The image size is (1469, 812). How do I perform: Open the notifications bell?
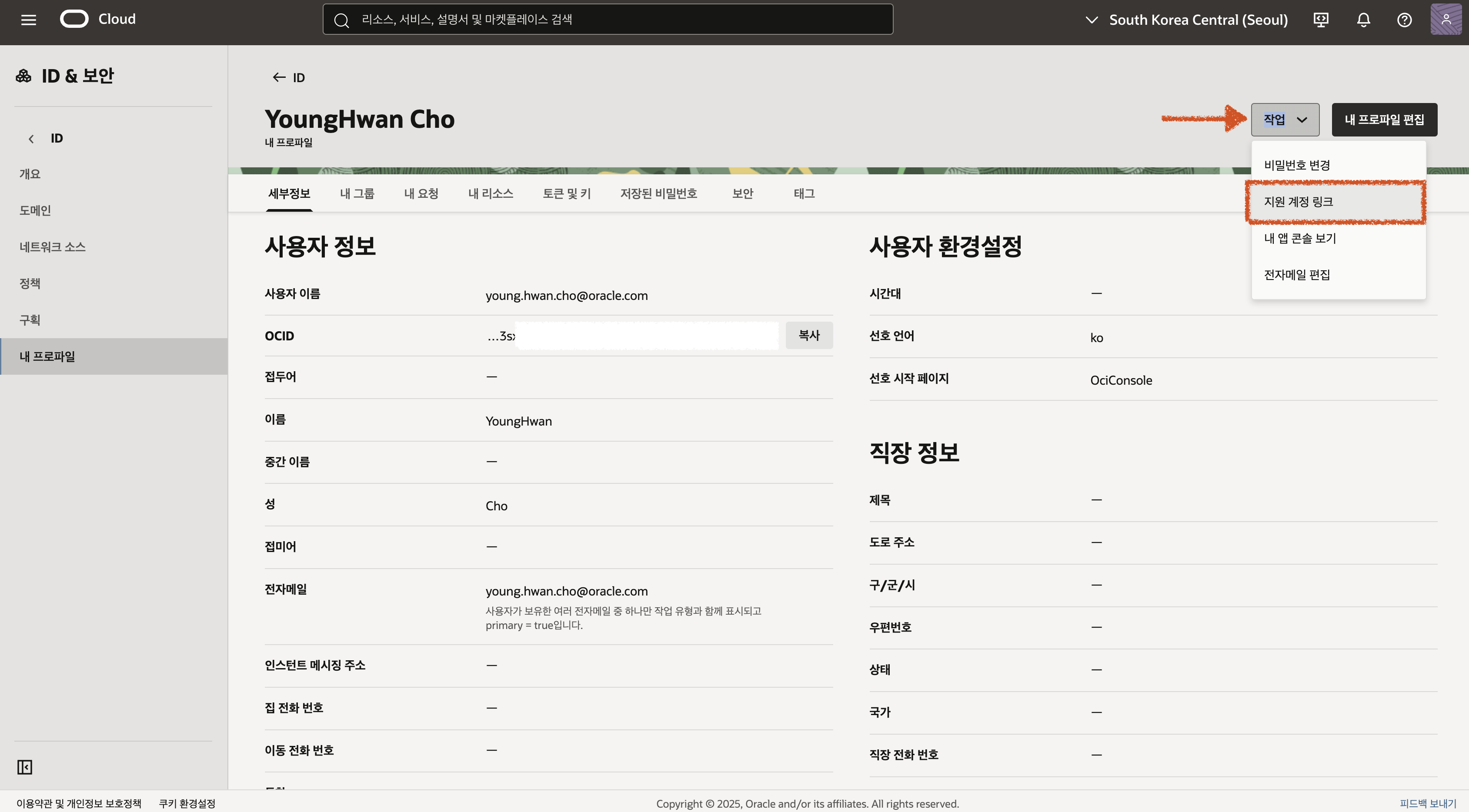[x=1363, y=20]
